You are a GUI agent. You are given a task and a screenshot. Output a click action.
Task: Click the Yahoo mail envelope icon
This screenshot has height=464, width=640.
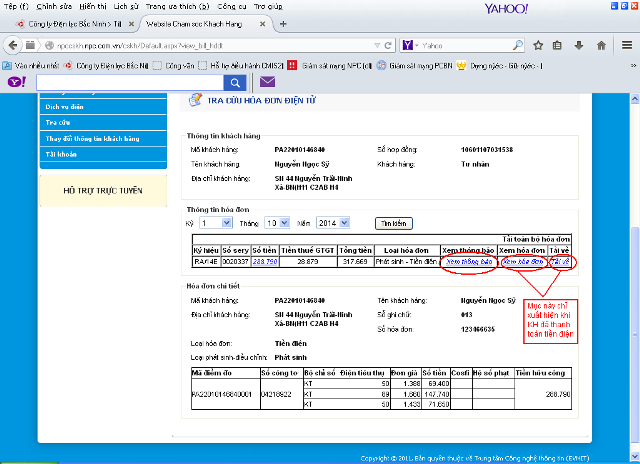[x=267, y=82]
